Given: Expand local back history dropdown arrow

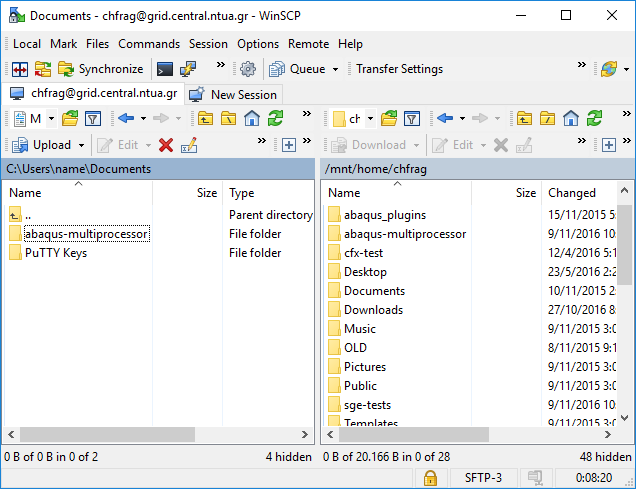Looking at the screenshot, I should click(x=143, y=118).
